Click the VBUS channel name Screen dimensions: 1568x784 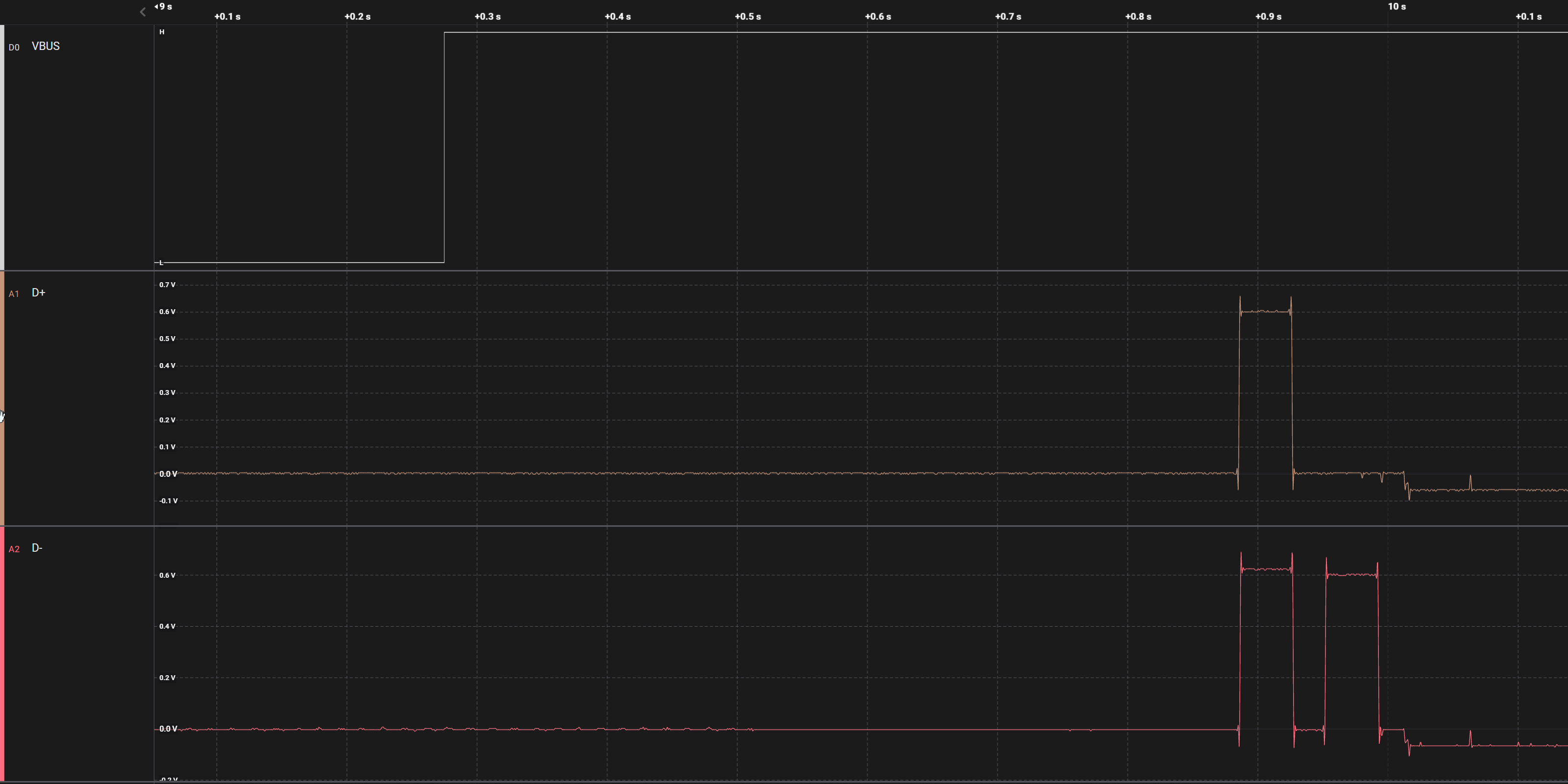[46, 46]
